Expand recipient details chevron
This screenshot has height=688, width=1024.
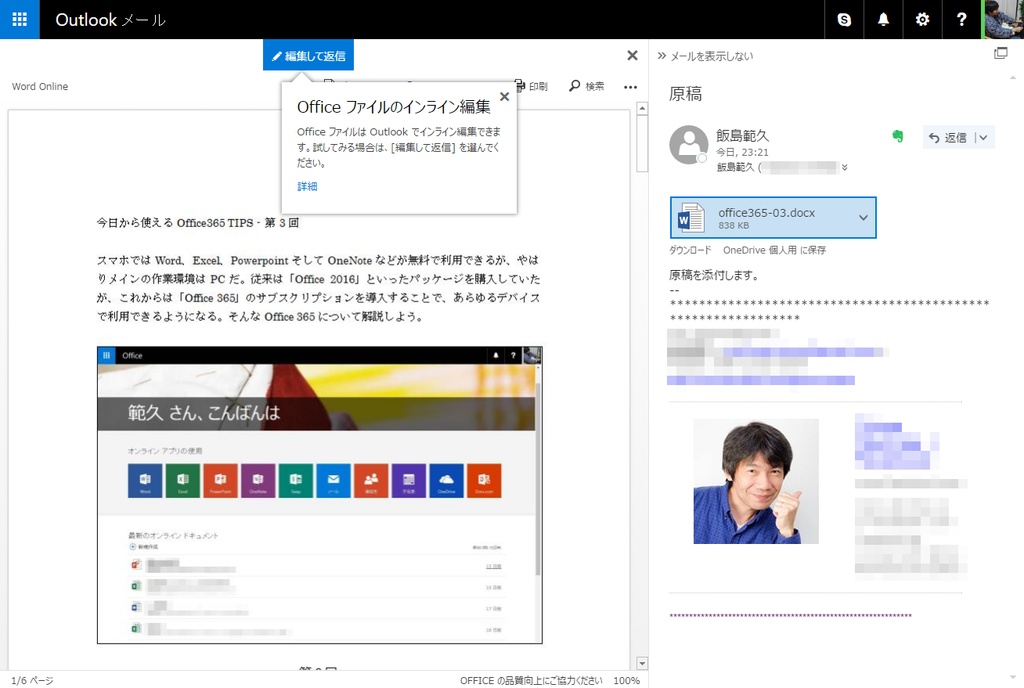point(844,168)
